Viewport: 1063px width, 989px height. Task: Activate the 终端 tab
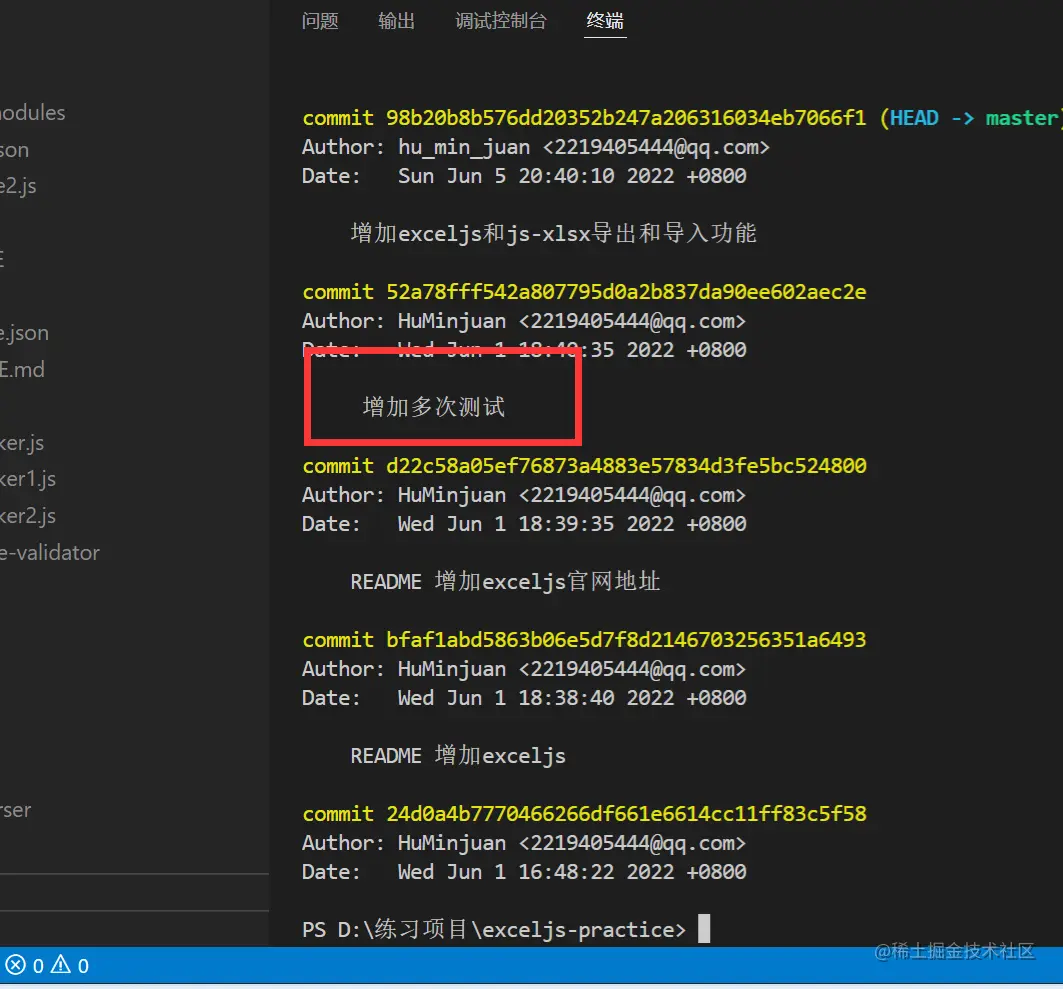(605, 21)
